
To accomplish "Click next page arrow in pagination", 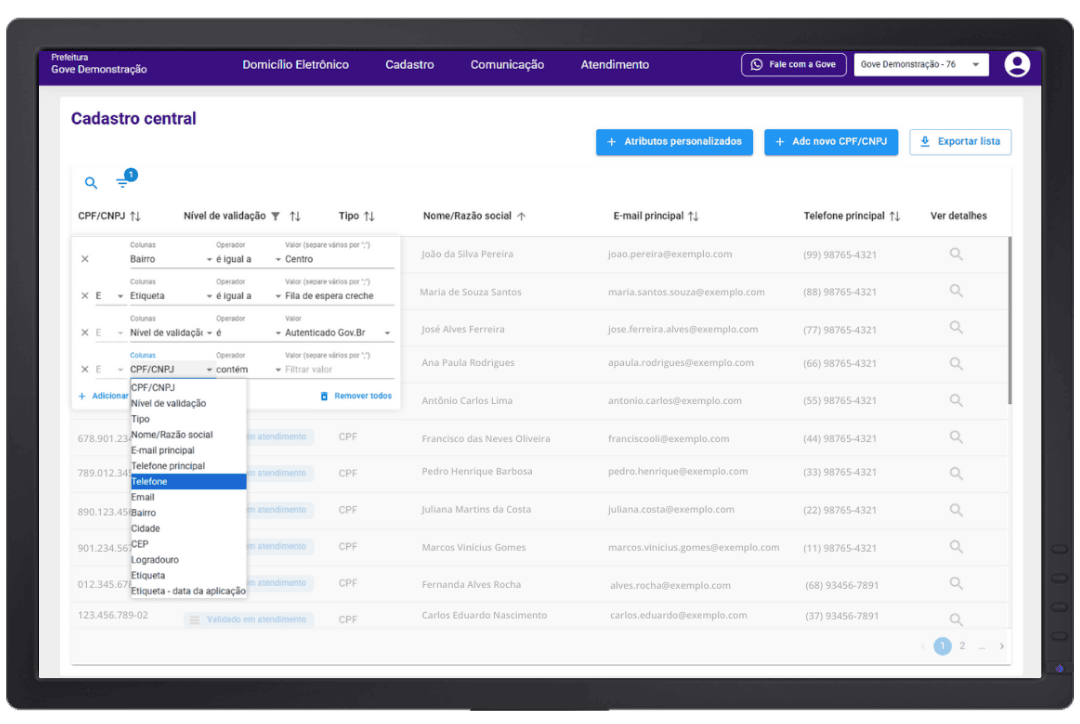I will tap(1001, 646).
